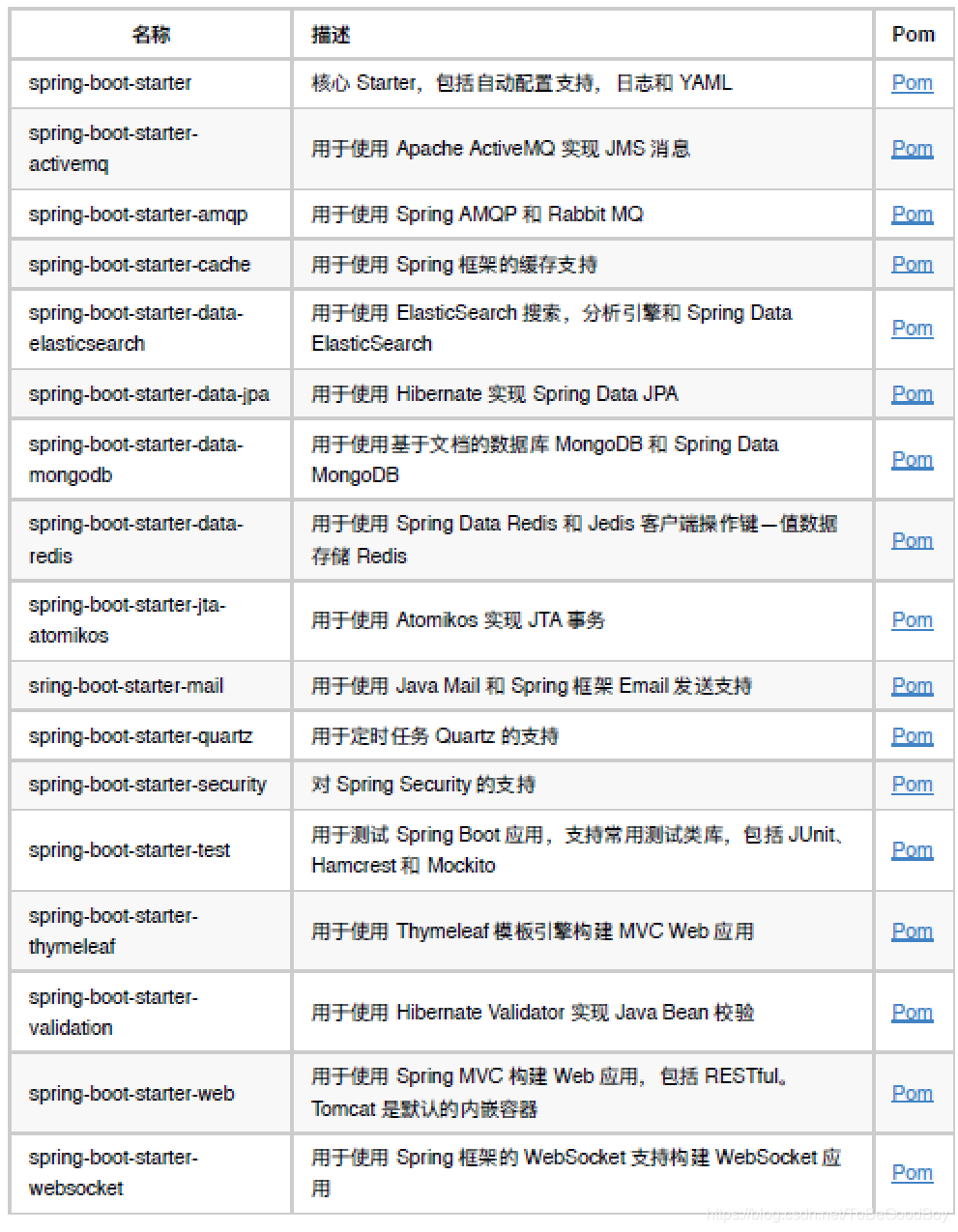Click the Hibernate Validator 实现 Java Bean 校验 description
958x1232 pixels.
point(583,1013)
